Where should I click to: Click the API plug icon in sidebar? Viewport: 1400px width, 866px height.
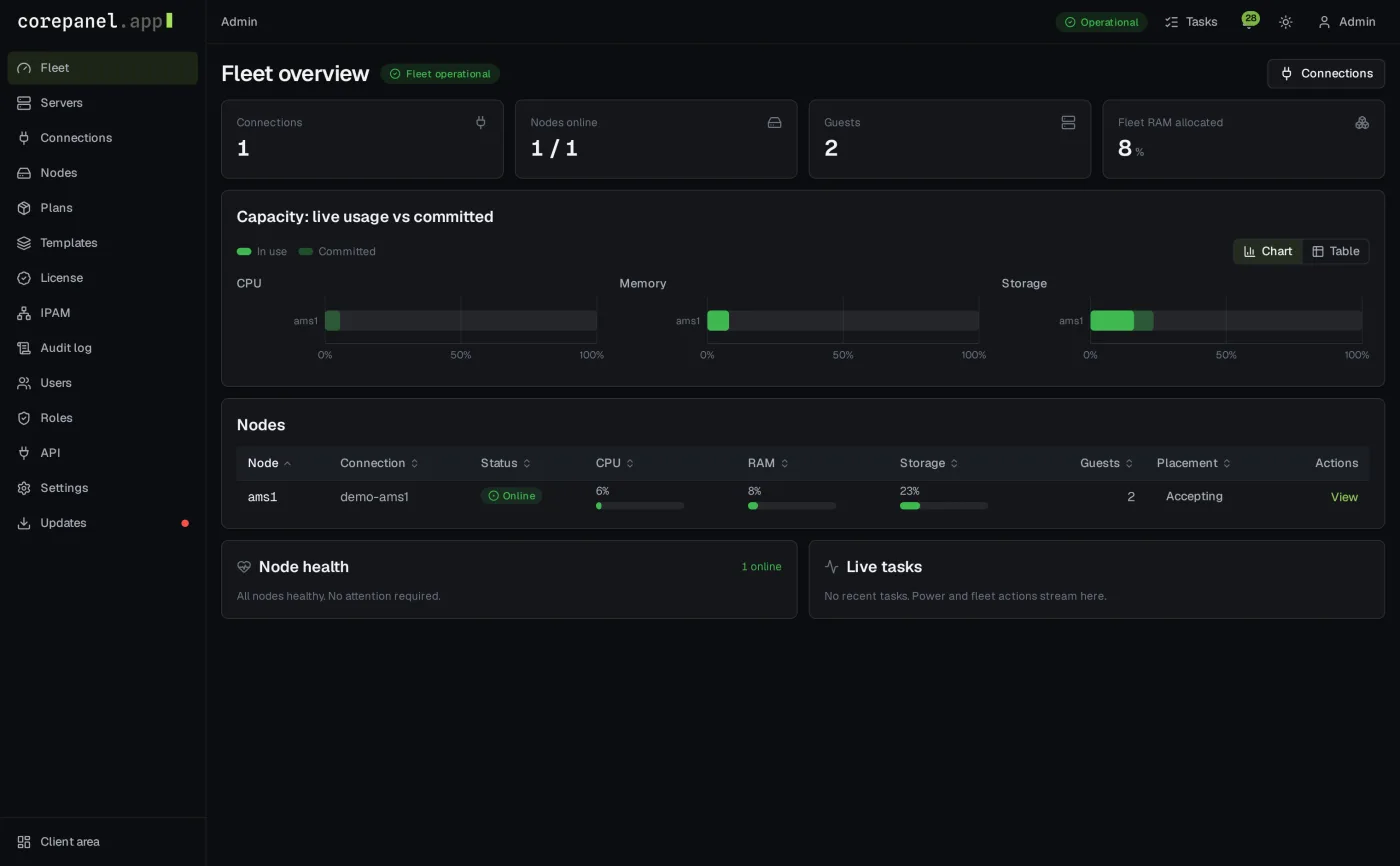pos(24,453)
